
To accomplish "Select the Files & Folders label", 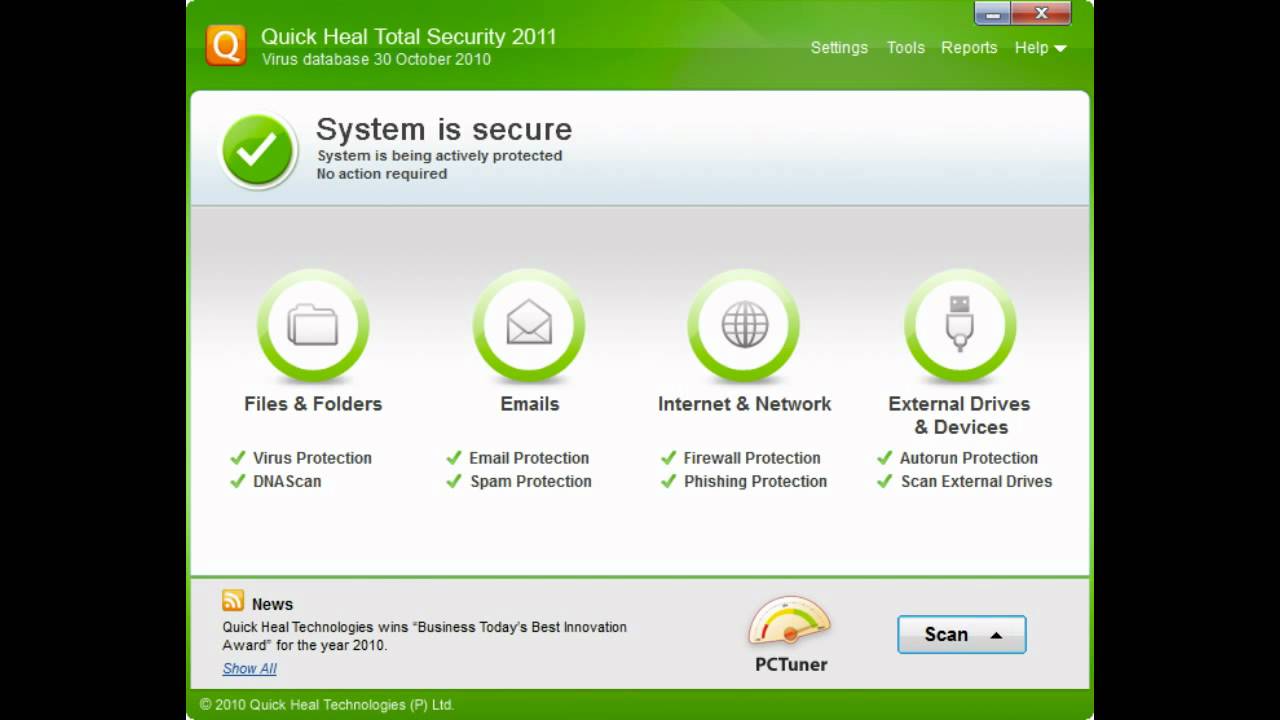I will pyautogui.click(x=313, y=404).
